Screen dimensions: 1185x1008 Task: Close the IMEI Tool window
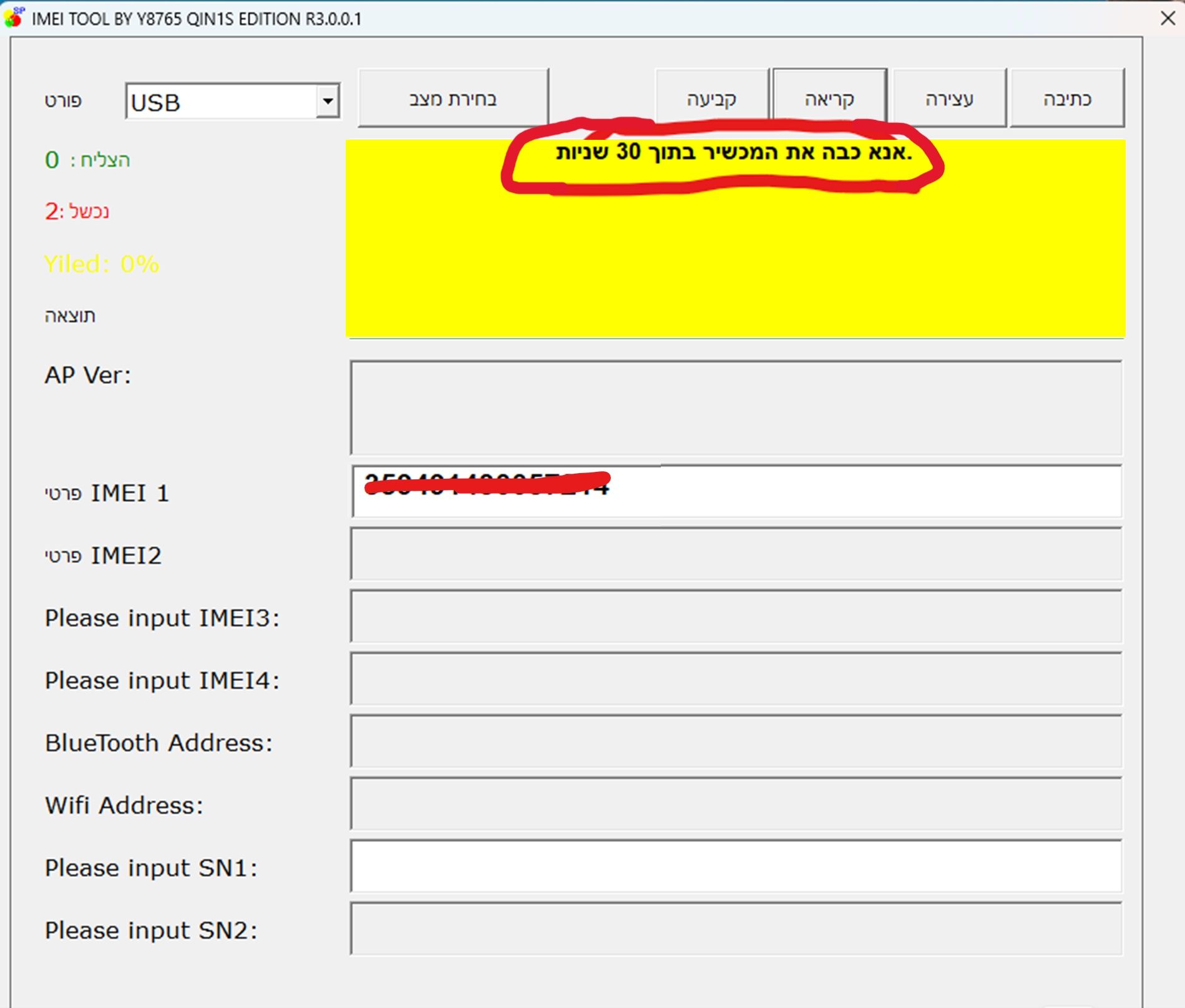(x=1168, y=17)
